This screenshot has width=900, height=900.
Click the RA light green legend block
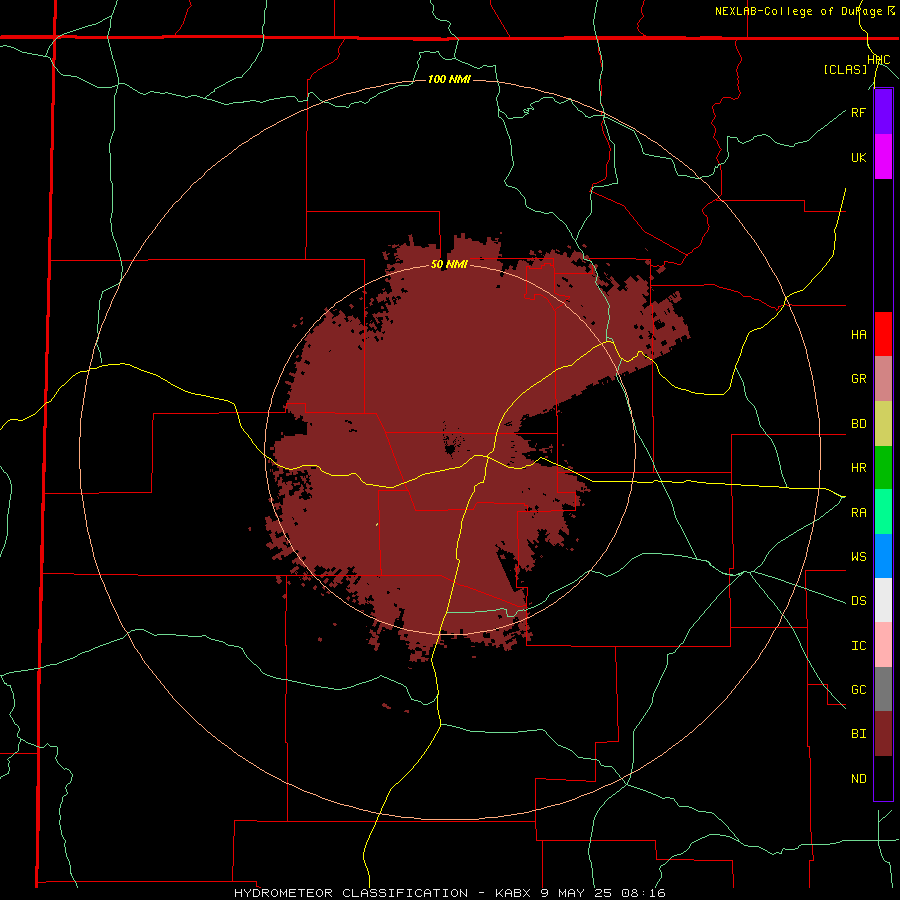[883, 512]
